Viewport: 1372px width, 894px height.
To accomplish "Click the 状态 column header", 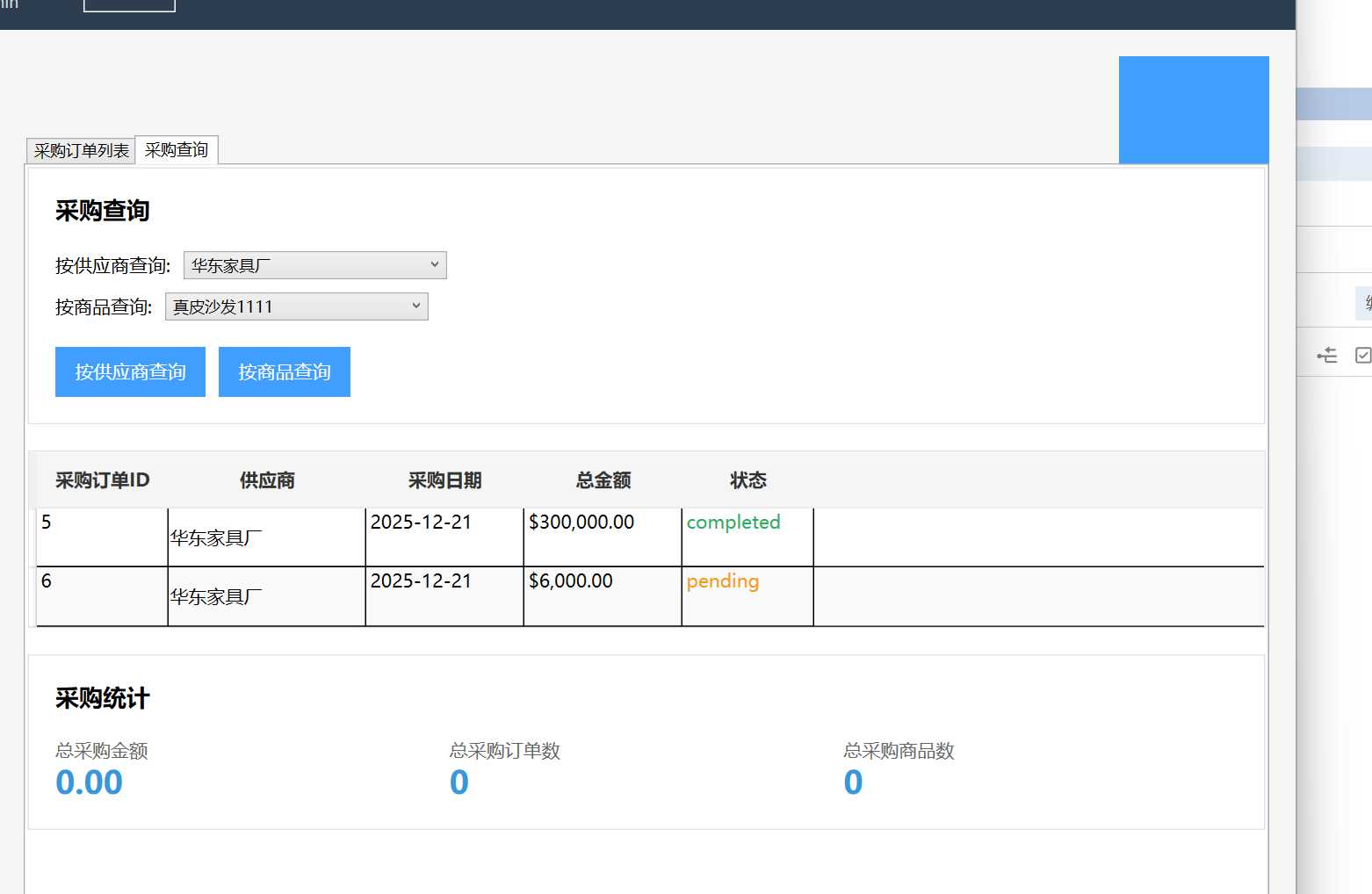I will pyautogui.click(x=748, y=480).
